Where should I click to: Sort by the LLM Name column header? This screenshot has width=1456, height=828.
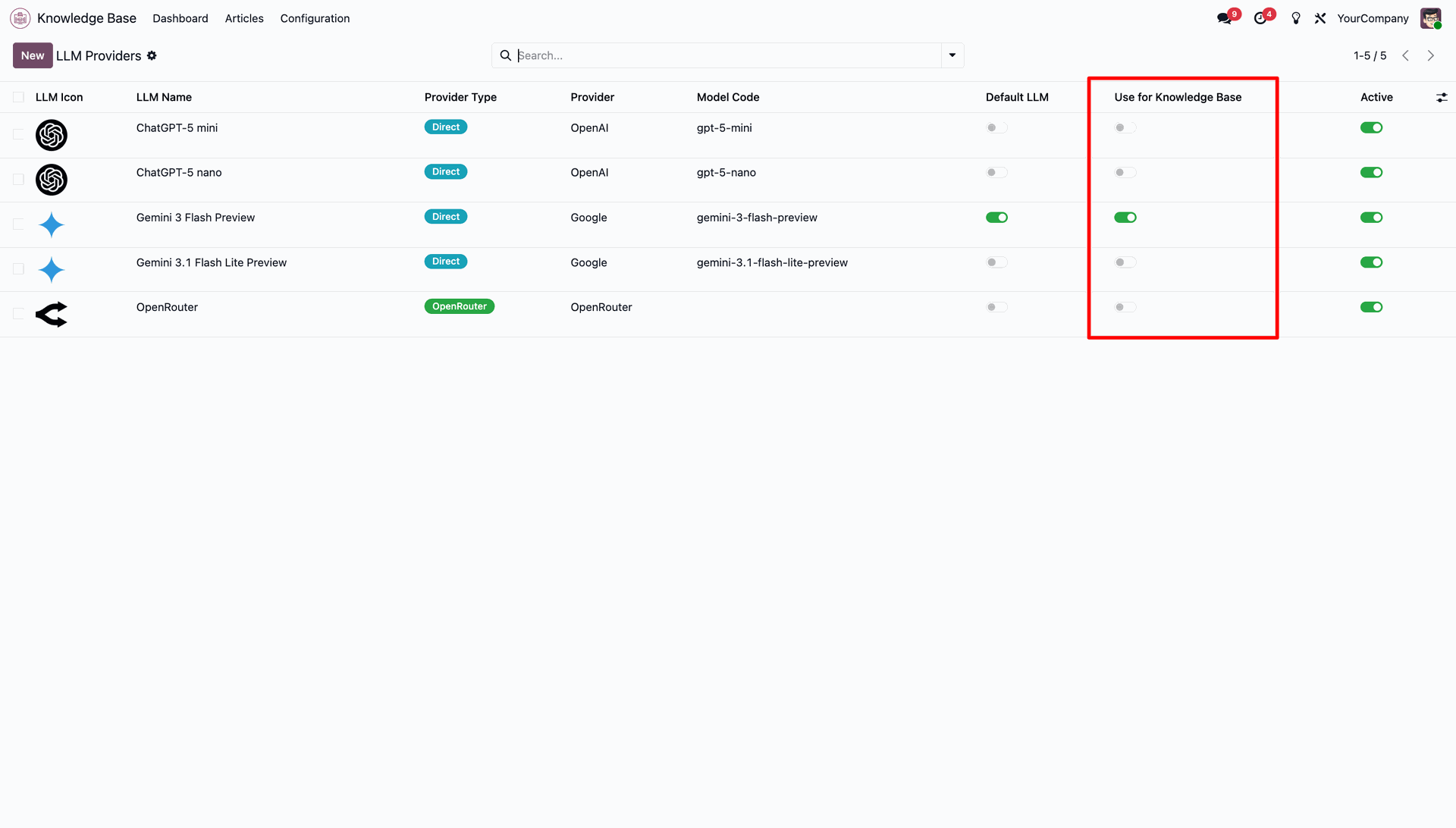pos(164,97)
